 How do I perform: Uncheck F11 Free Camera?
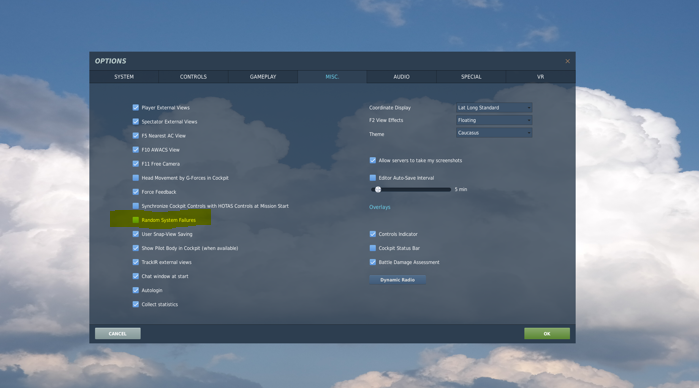click(x=136, y=164)
